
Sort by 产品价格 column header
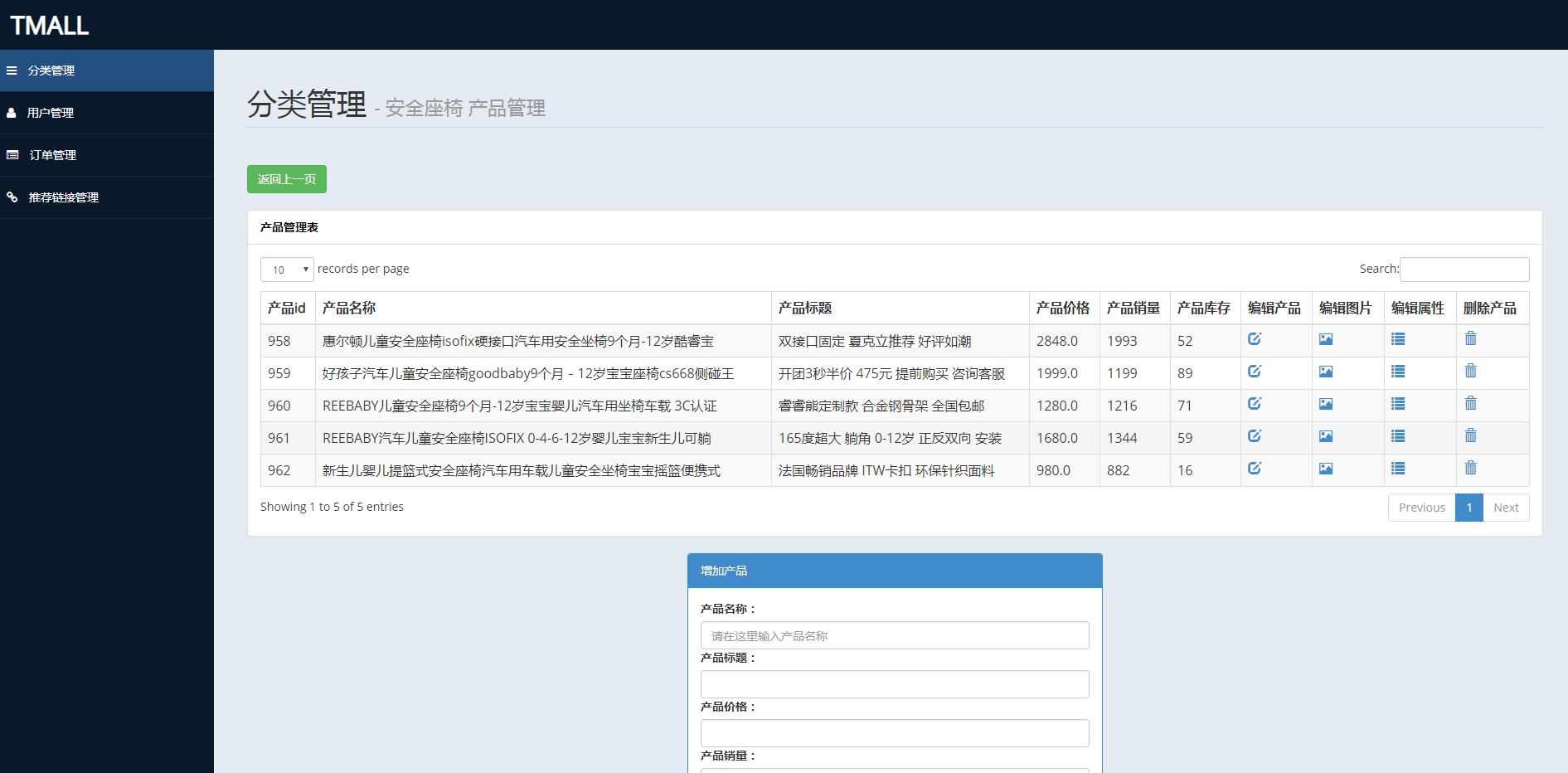[x=1065, y=308]
